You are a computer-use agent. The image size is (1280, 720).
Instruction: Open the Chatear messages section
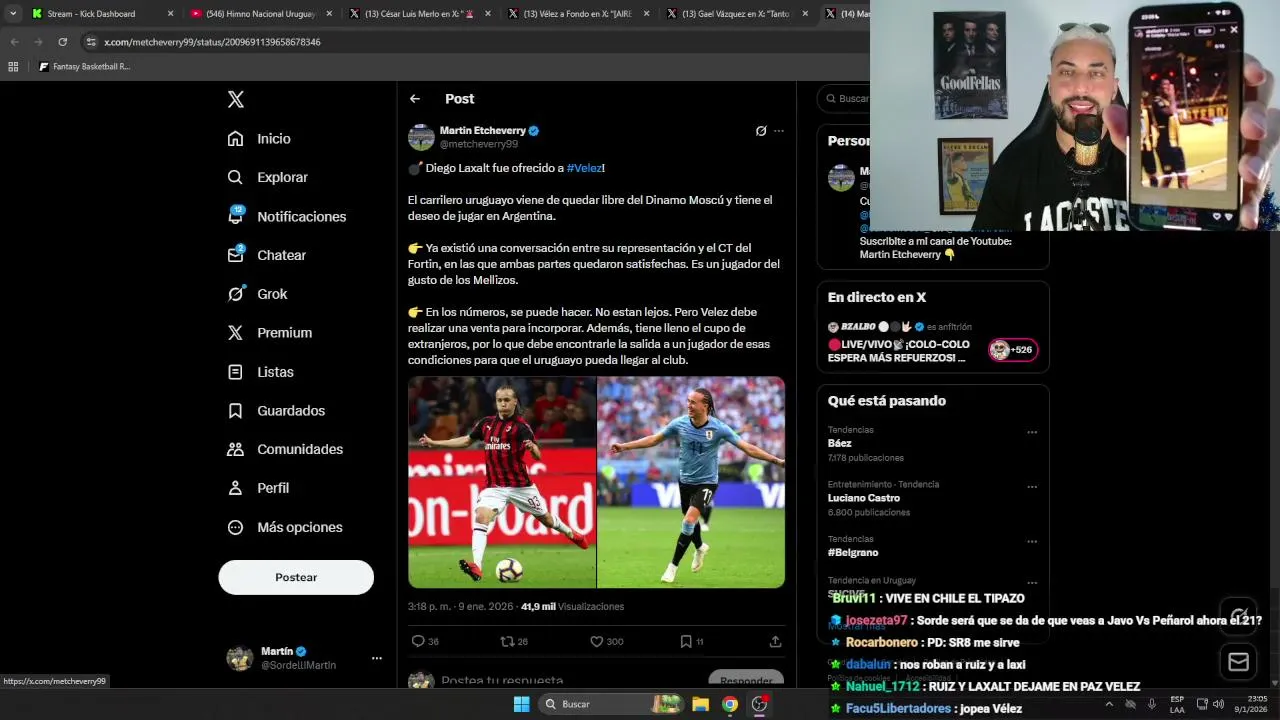coord(266,255)
